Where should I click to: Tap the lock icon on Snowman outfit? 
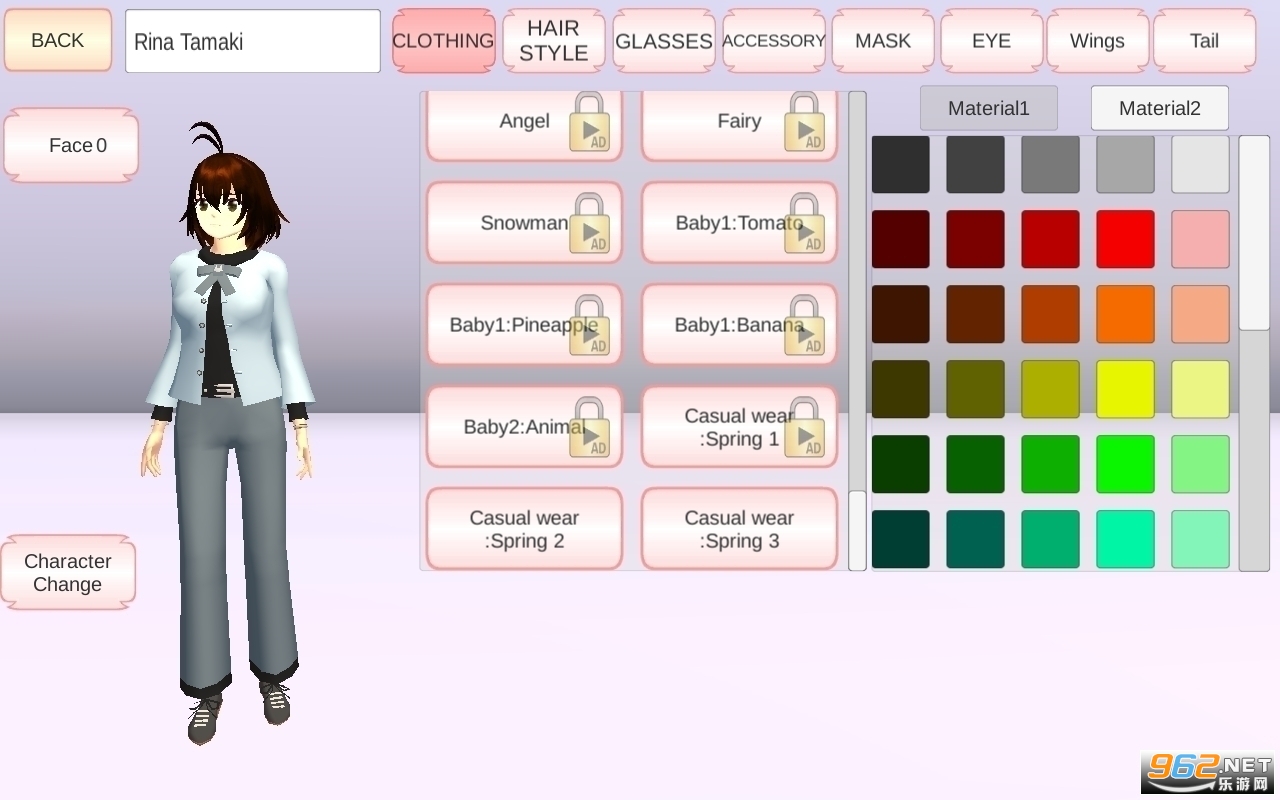[589, 226]
